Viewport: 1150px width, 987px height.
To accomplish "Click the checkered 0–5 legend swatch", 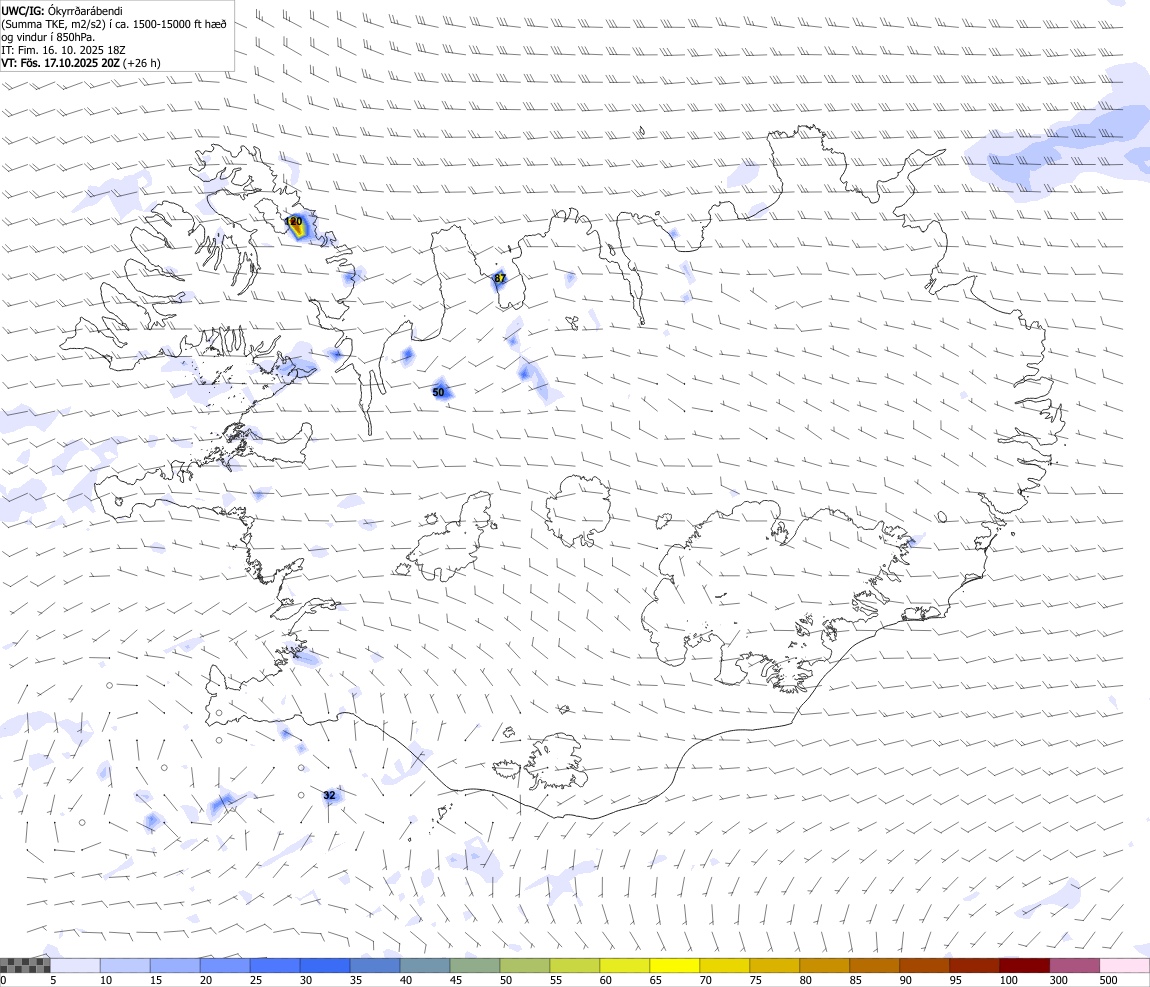I will pyautogui.click(x=25, y=965).
